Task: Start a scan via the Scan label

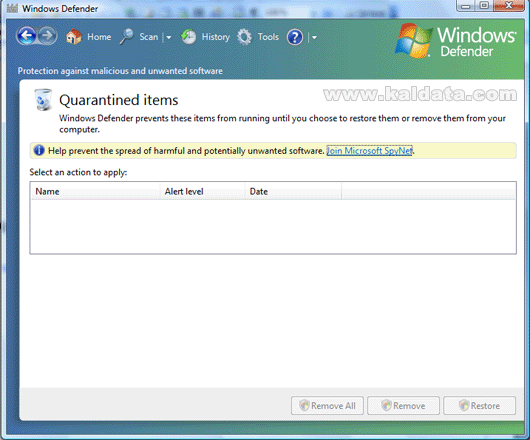Action: pos(149,37)
